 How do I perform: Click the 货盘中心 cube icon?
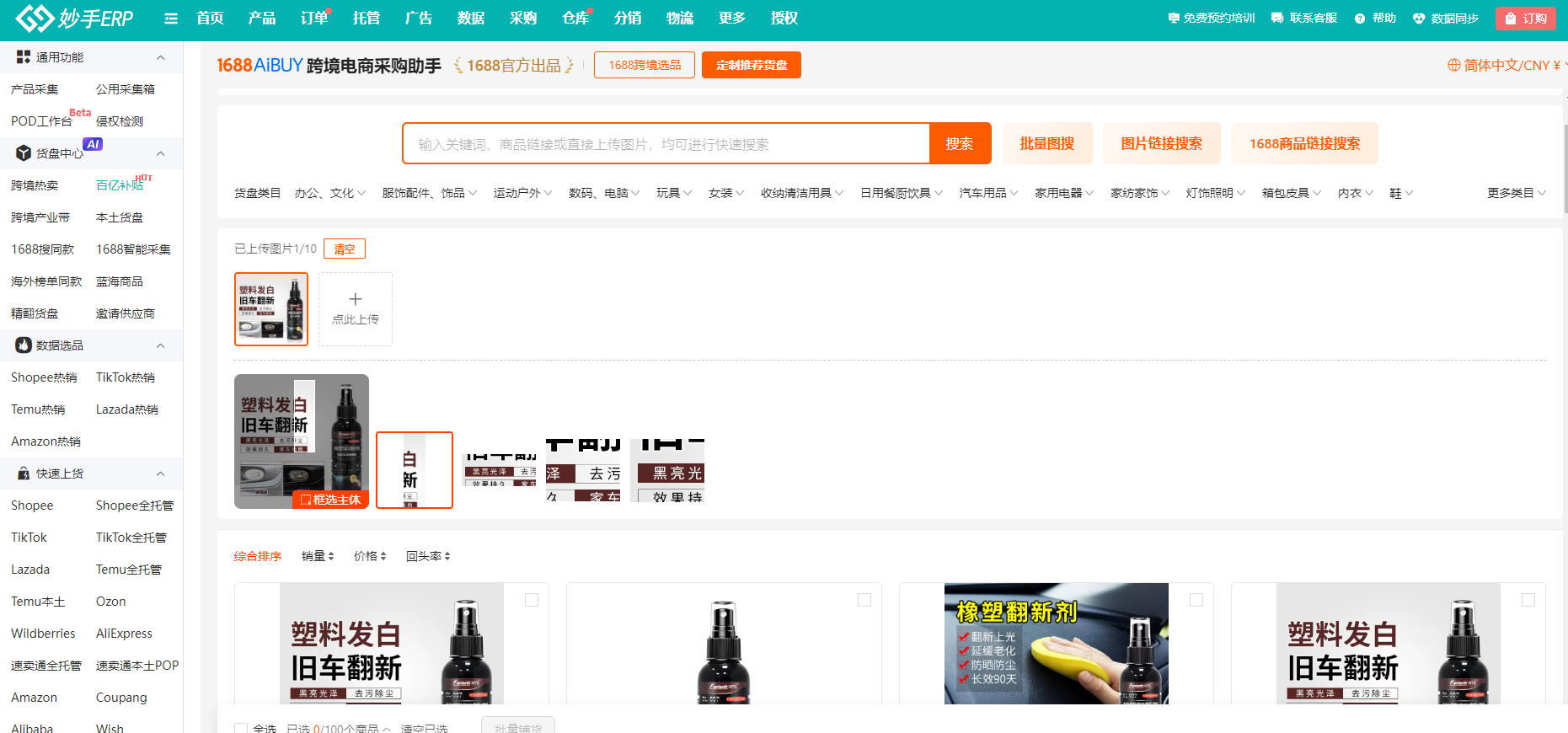click(x=24, y=153)
